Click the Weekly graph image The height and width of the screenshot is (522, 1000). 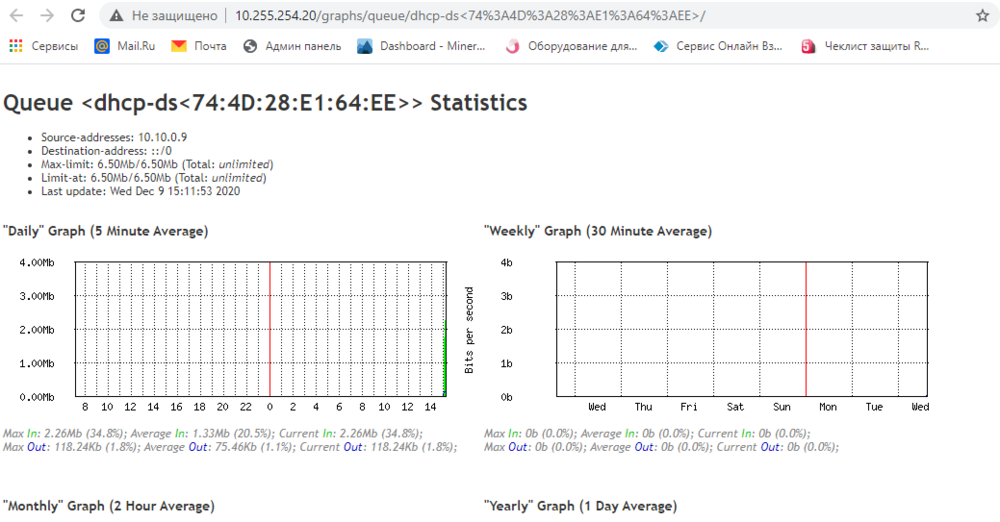(700, 330)
